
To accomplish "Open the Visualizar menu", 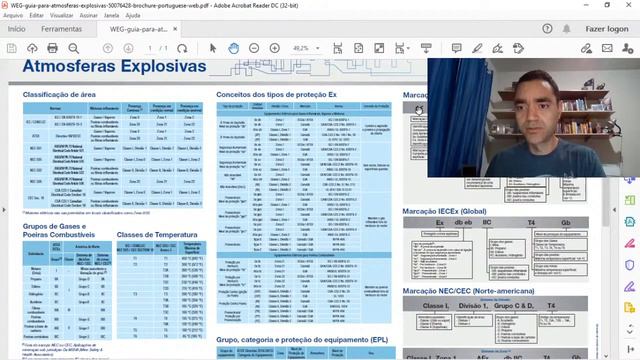I will [61, 16].
